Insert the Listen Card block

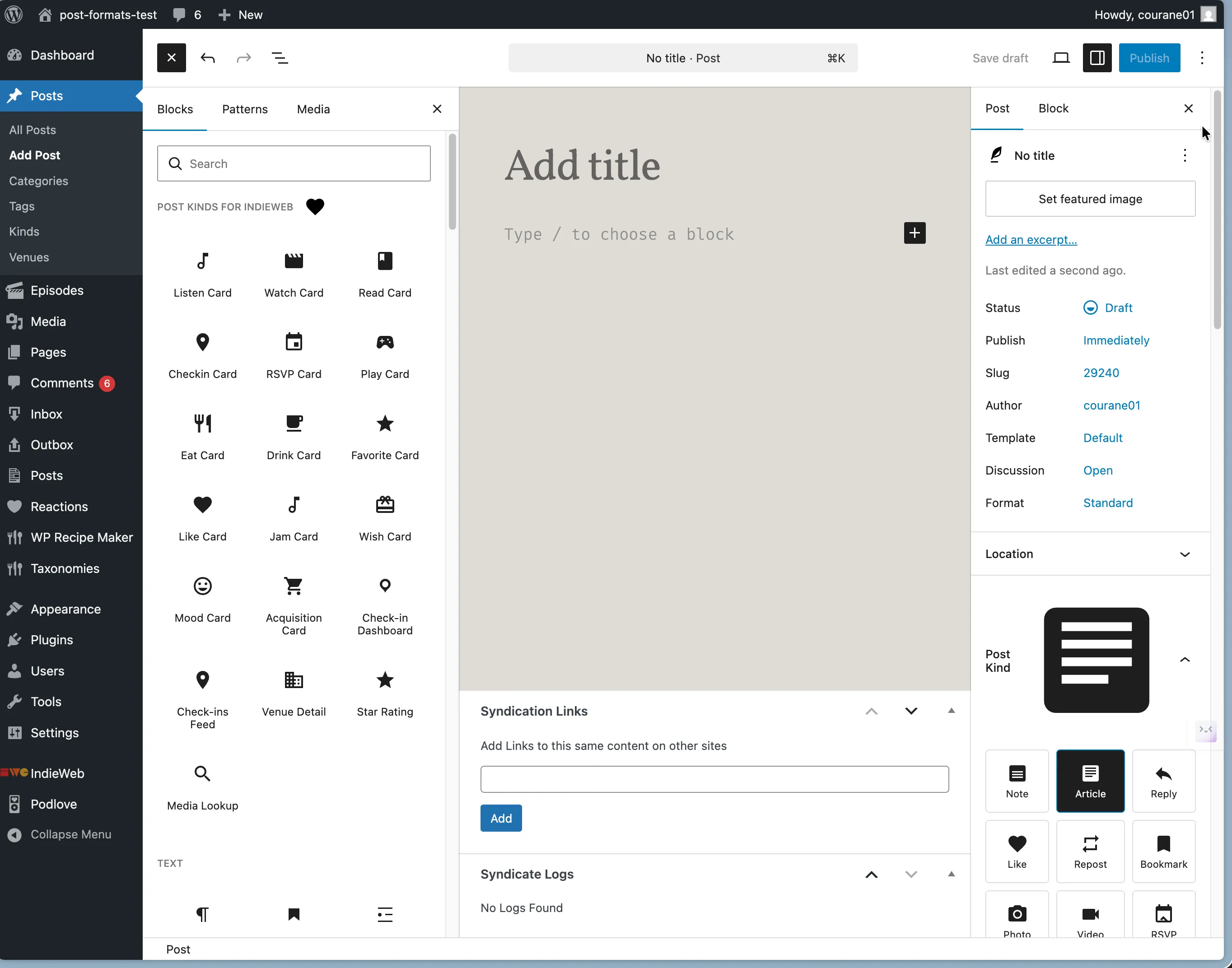(202, 275)
